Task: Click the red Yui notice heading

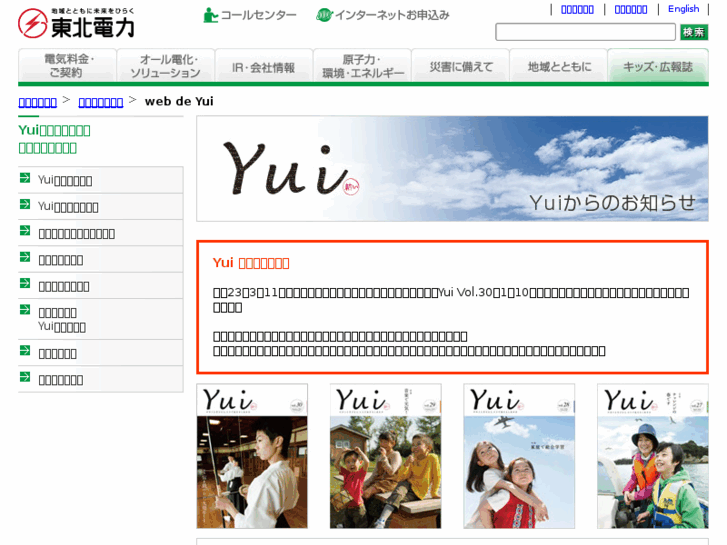Action: pyautogui.click(x=251, y=263)
